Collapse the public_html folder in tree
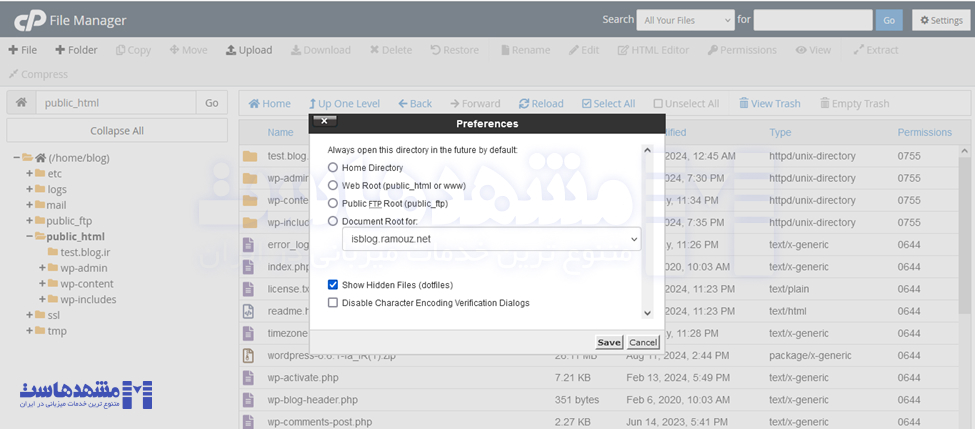The height and width of the screenshot is (429, 975). coord(29,236)
